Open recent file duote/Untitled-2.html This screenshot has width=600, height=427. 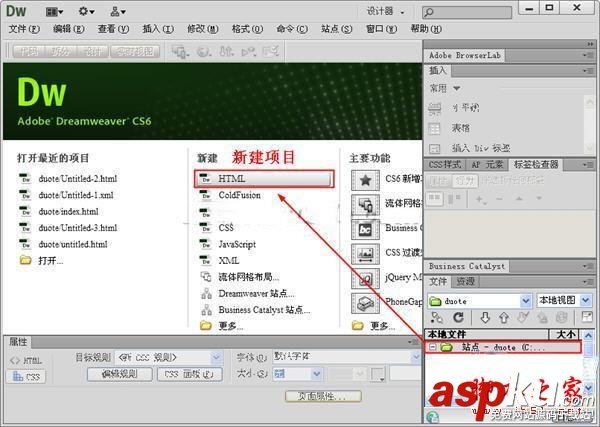78,179
